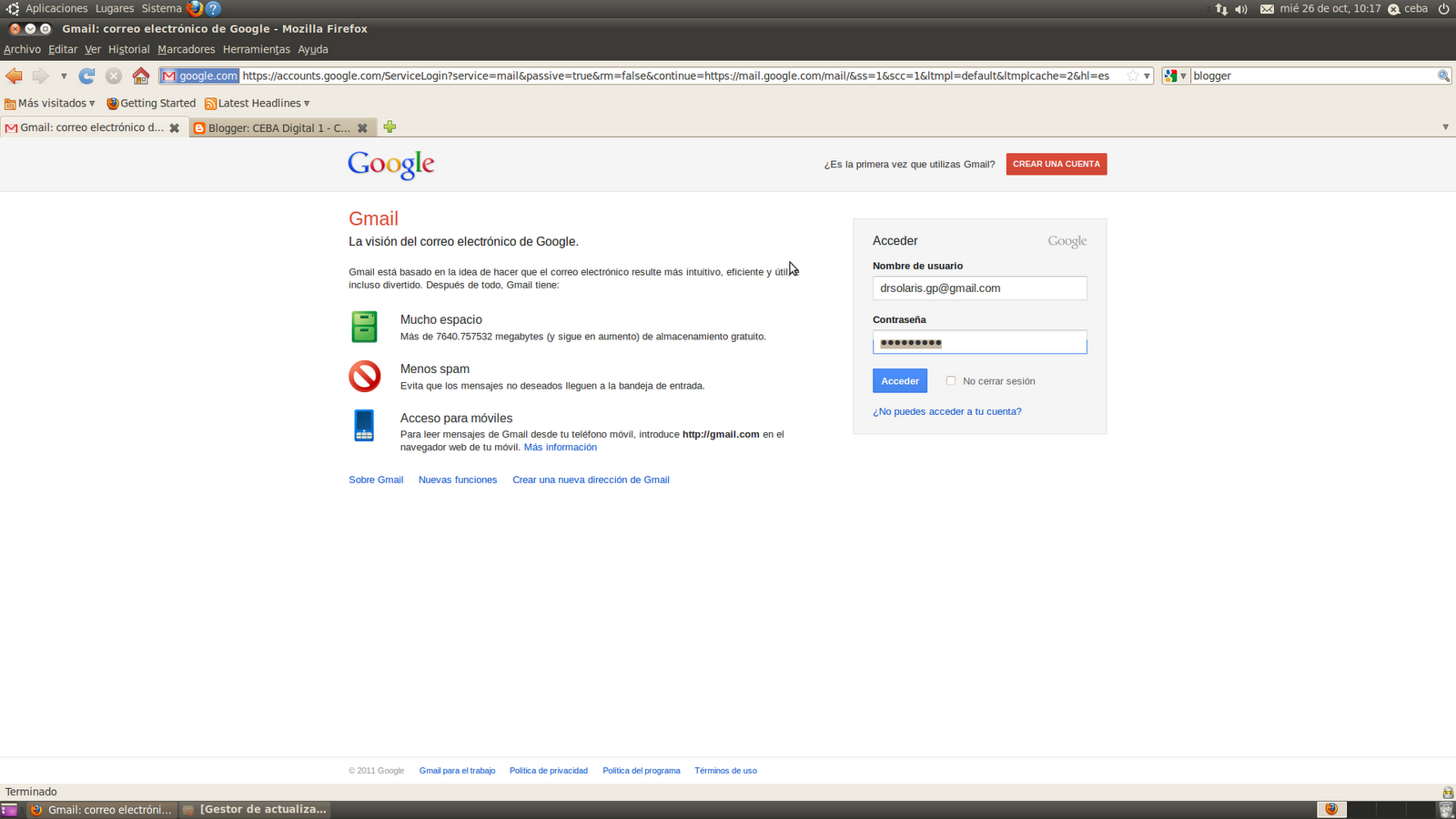Open the Editar menu
This screenshot has height=819, width=1456.
click(63, 49)
